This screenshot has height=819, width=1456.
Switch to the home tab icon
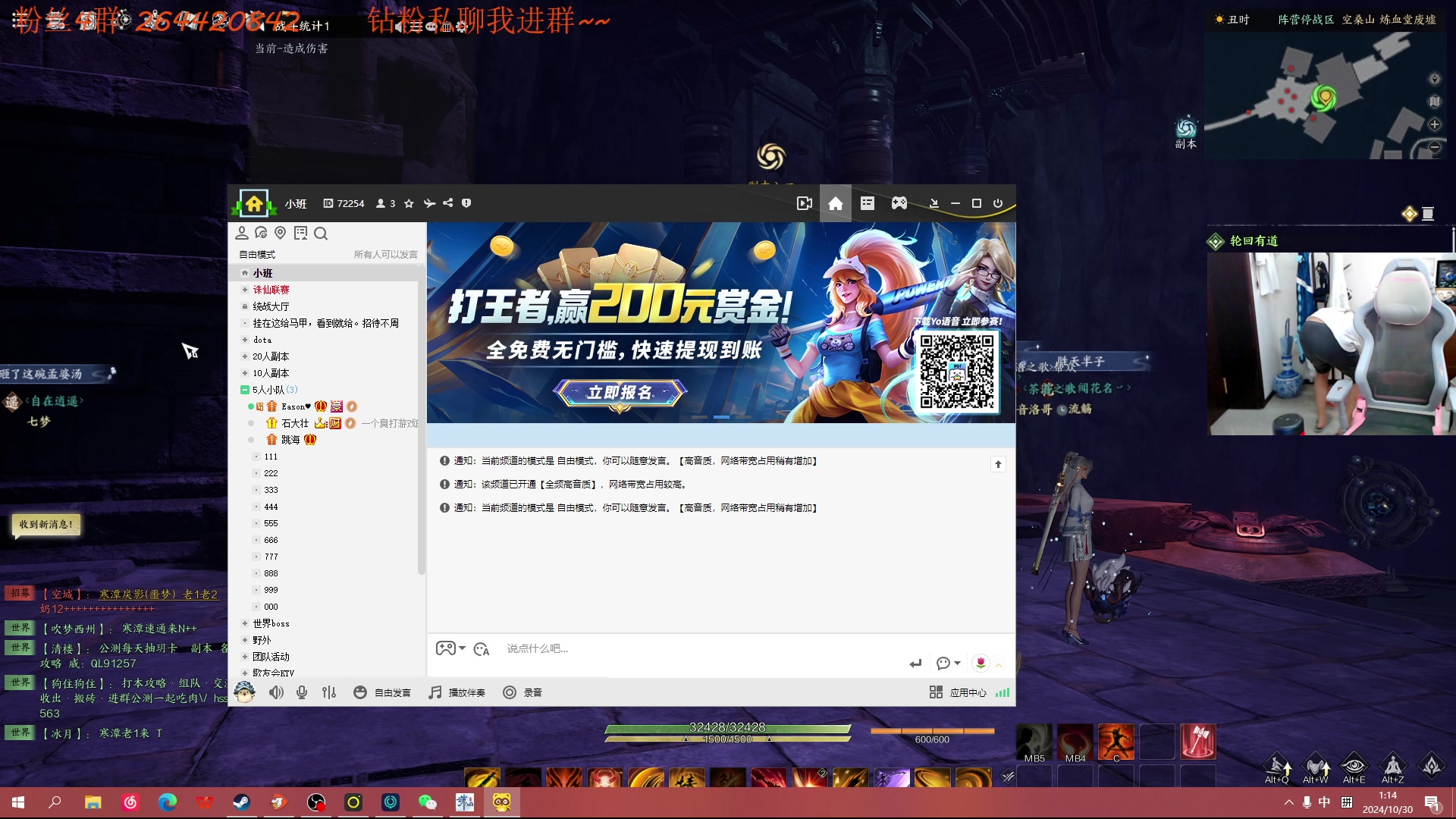(x=836, y=203)
